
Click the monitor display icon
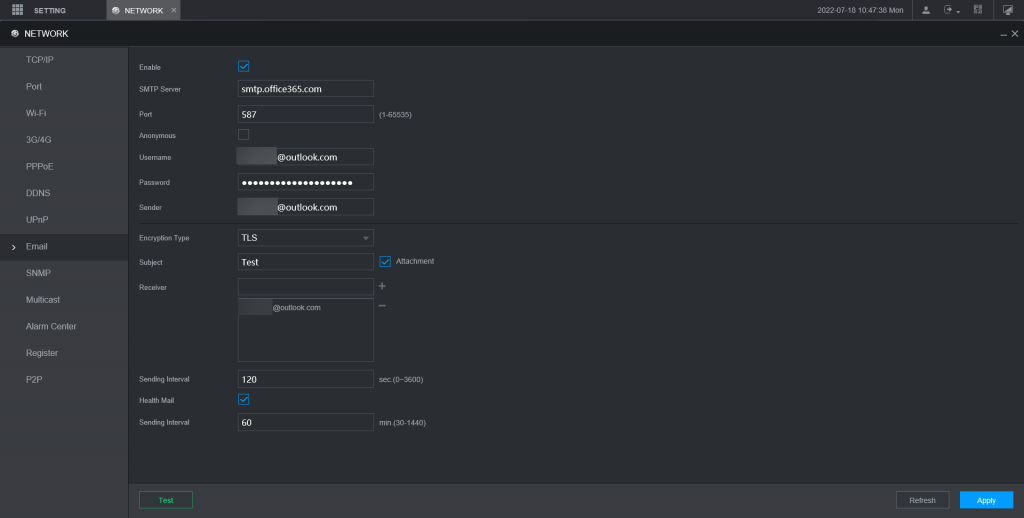point(1008,10)
